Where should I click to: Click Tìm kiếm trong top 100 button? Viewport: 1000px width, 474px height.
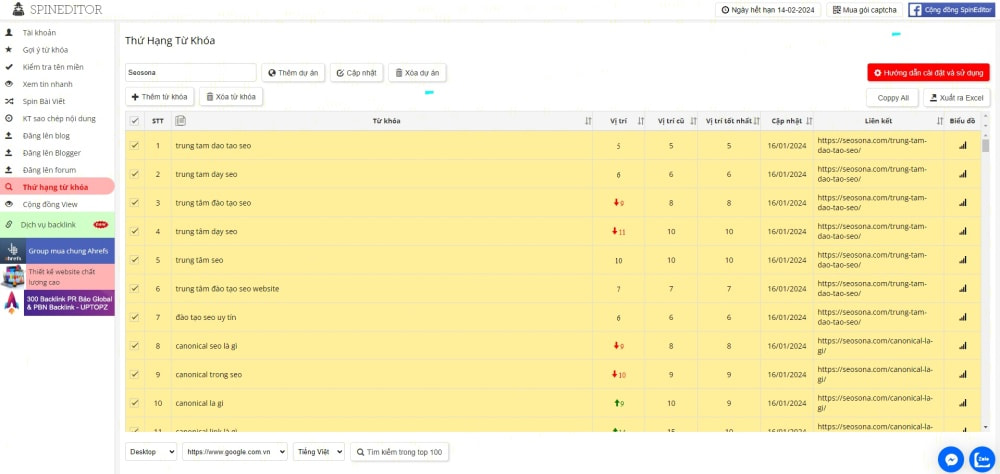(400, 452)
